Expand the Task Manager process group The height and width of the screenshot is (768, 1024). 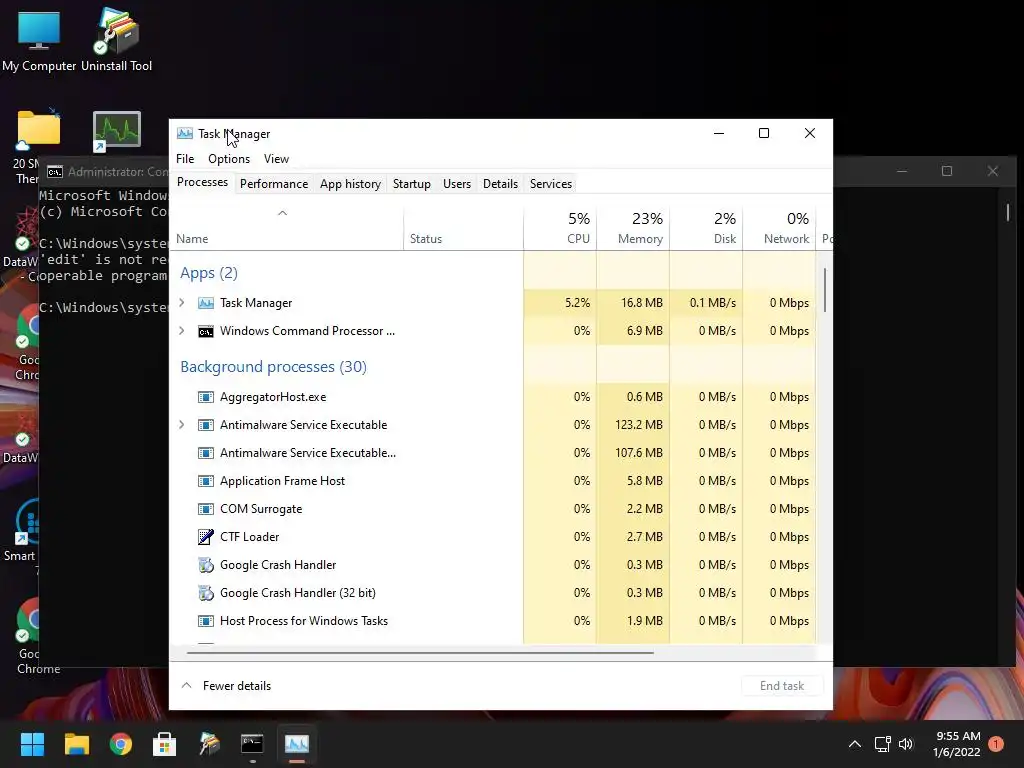[x=182, y=303]
